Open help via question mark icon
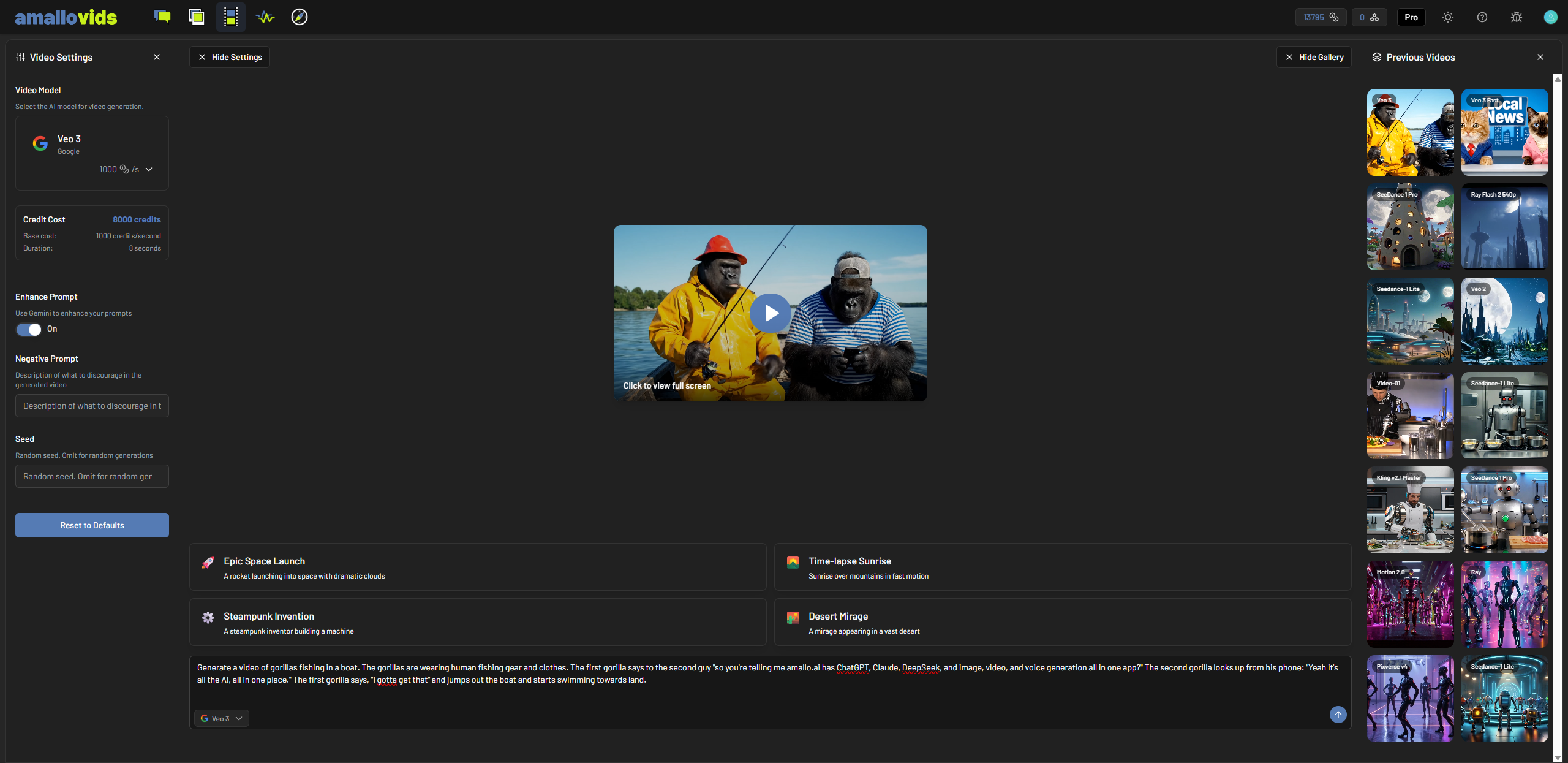 1482,17
